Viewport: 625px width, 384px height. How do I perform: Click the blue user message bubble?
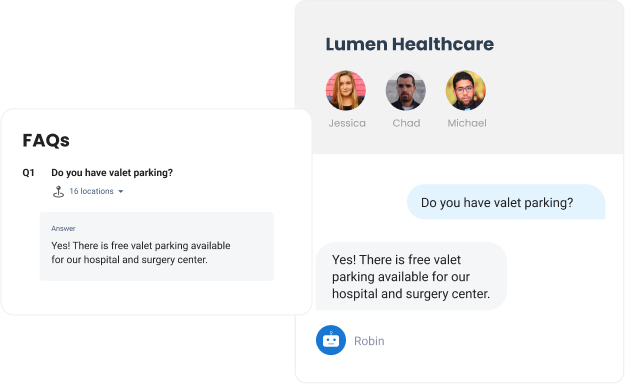click(x=506, y=202)
